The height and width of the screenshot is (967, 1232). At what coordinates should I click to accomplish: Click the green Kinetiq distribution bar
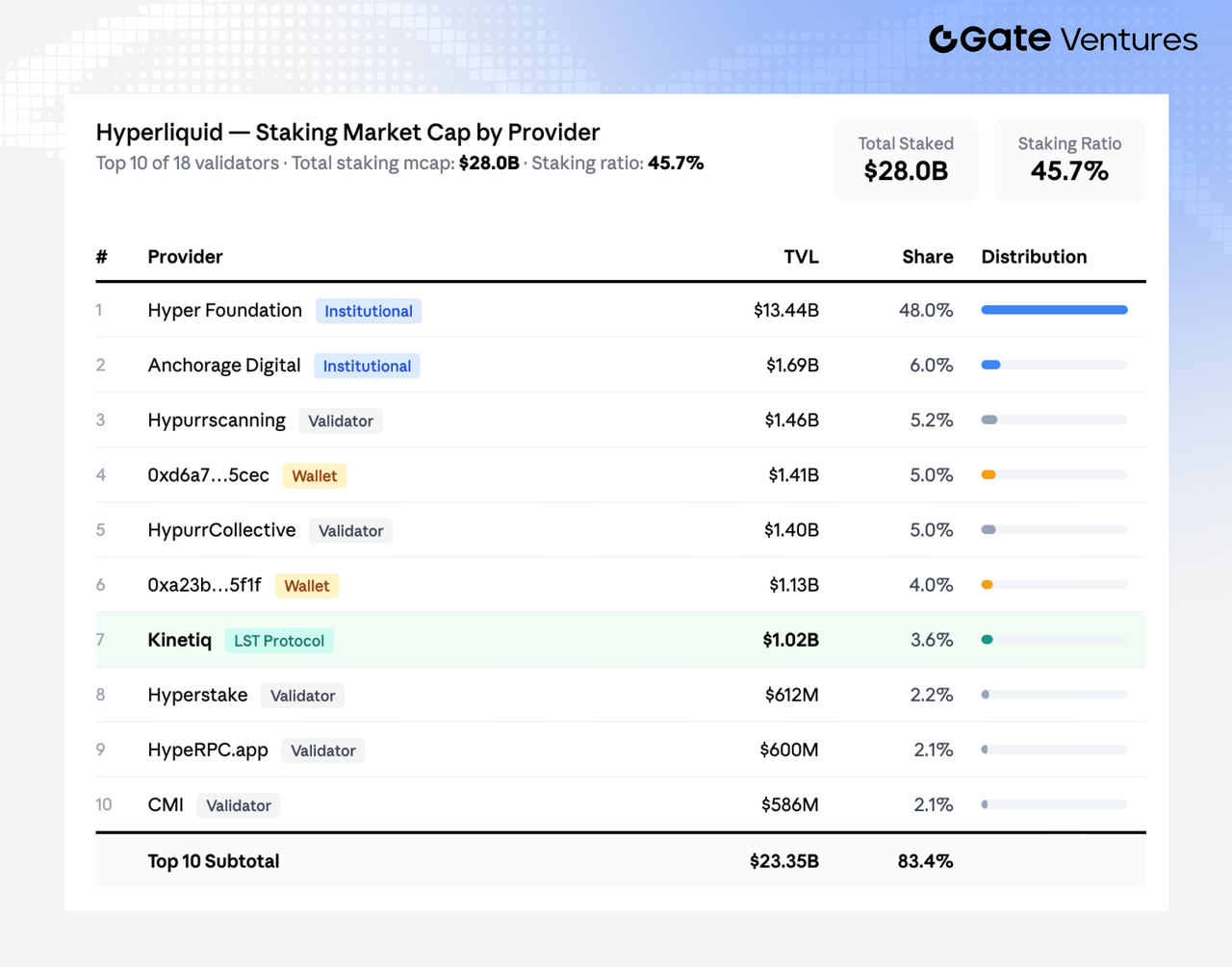click(x=1054, y=639)
